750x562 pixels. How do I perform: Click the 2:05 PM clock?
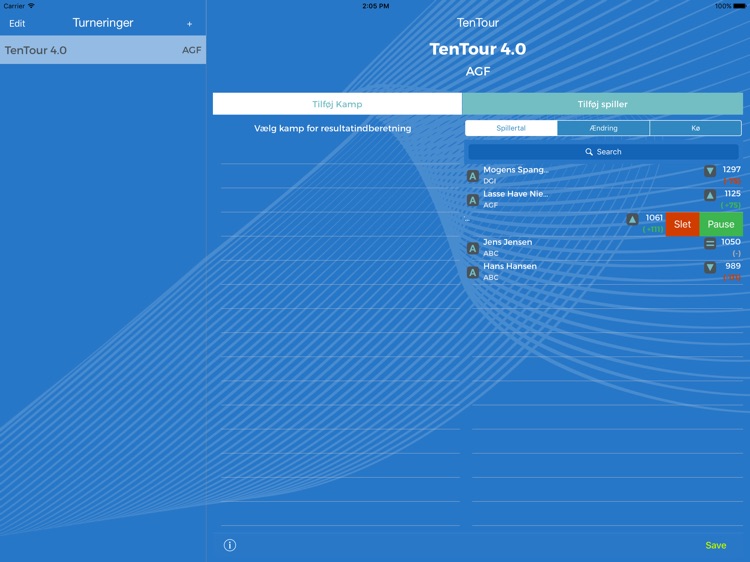point(375,6)
